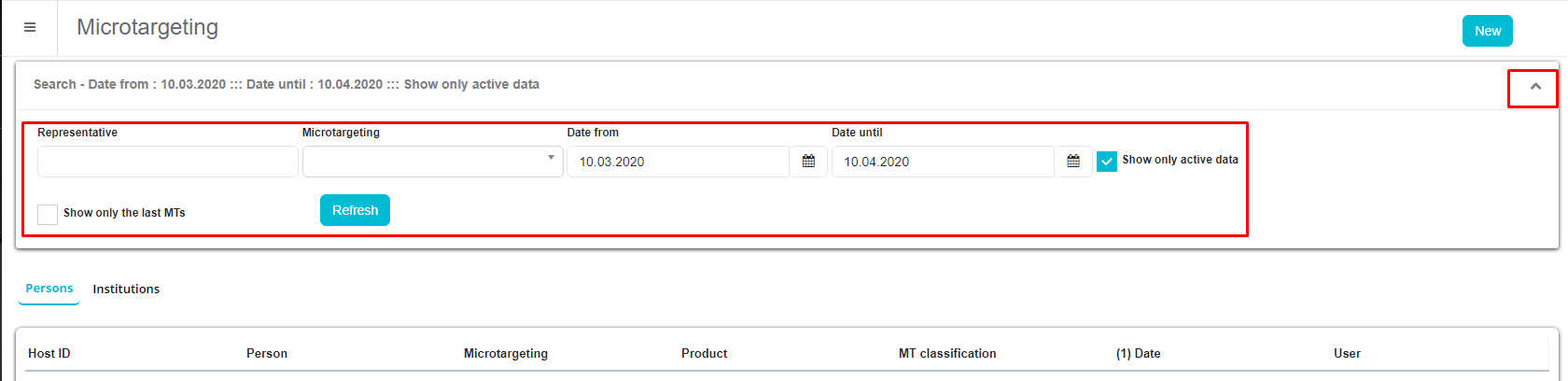Click the User column header
The width and height of the screenshot is (1568, 381).
(1347, 354)
